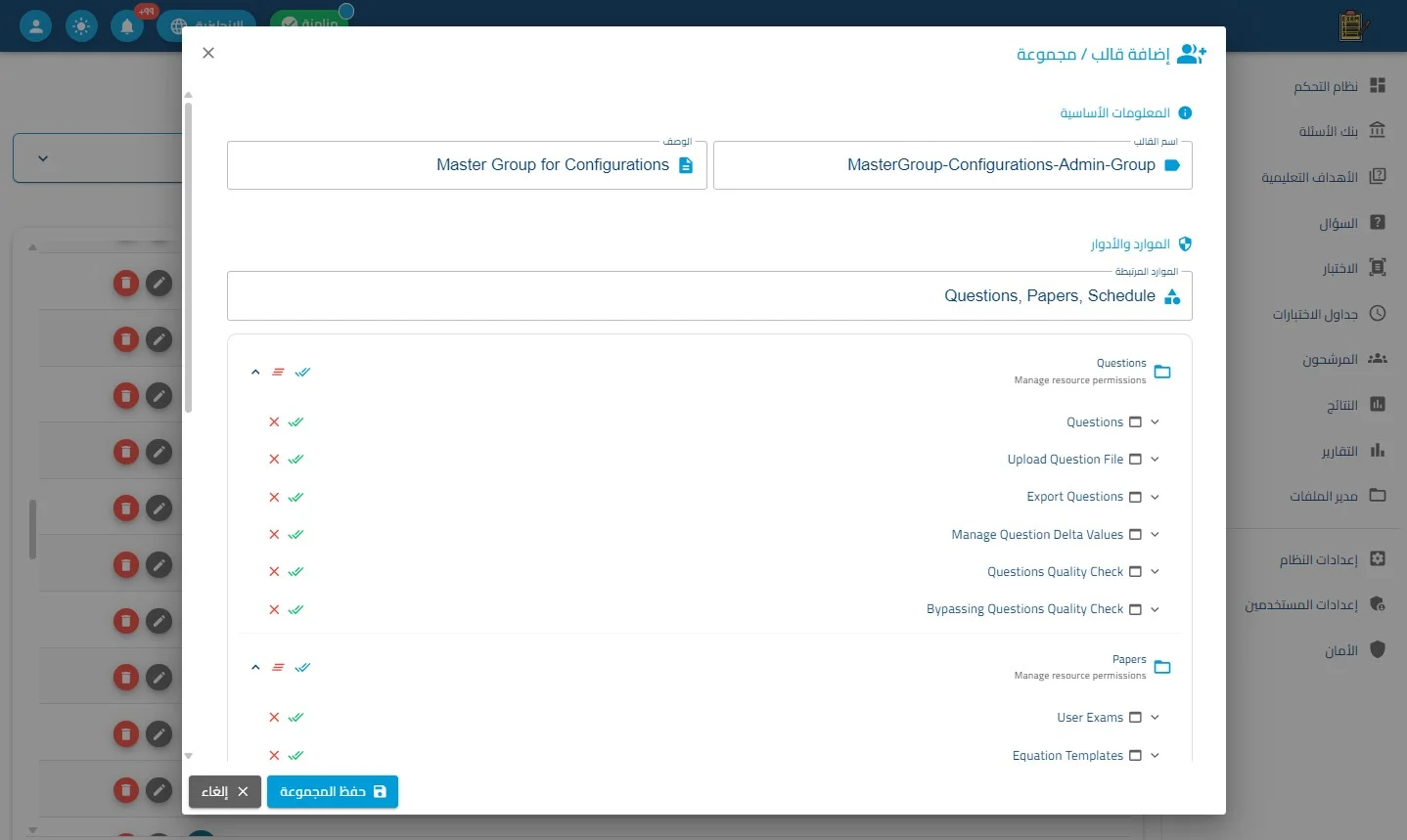Open the linked resources dropdown field
This screenshot has height=840, width=1407.
click(x=709, y=295)
